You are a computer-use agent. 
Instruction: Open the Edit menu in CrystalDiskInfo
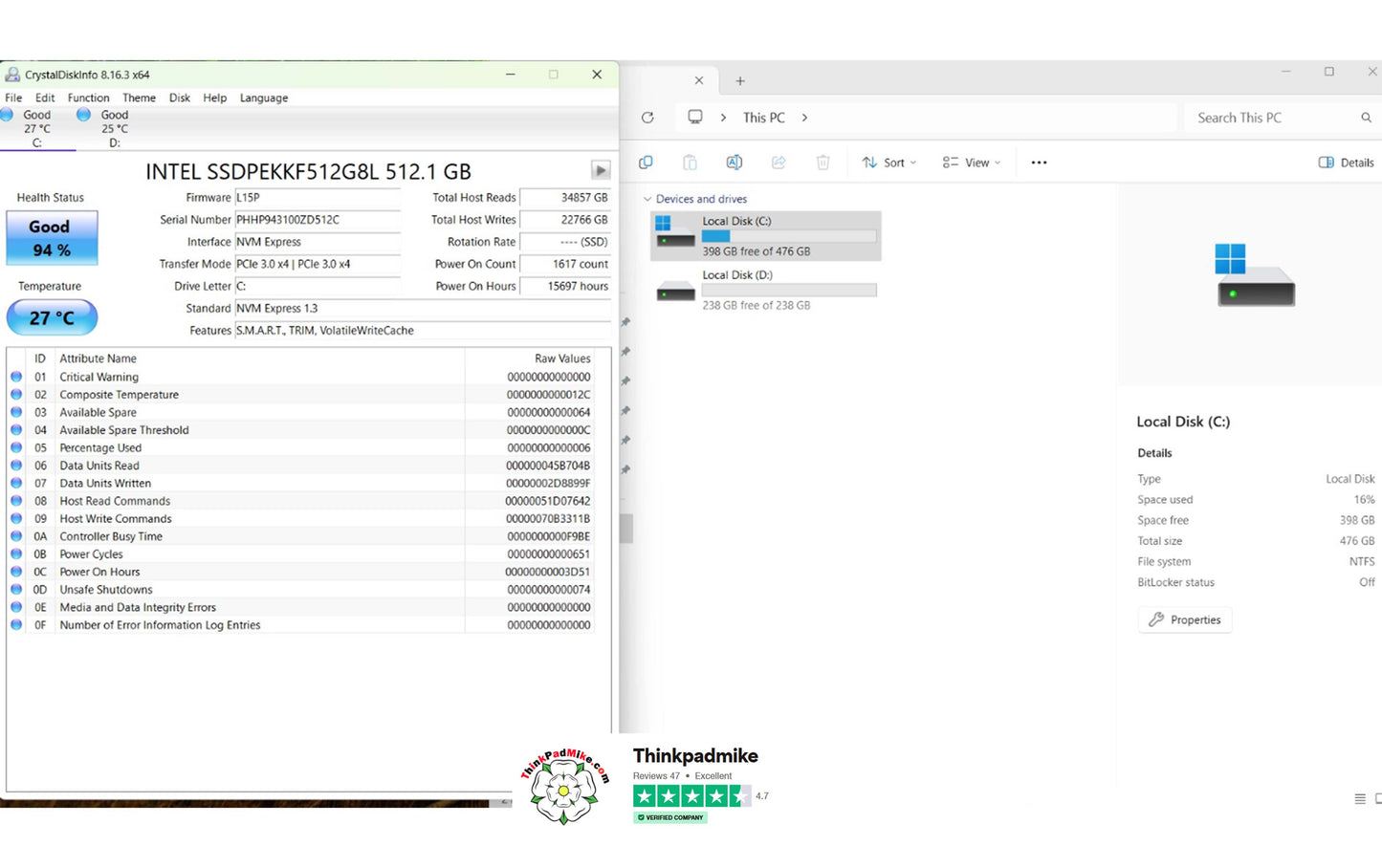45,98
